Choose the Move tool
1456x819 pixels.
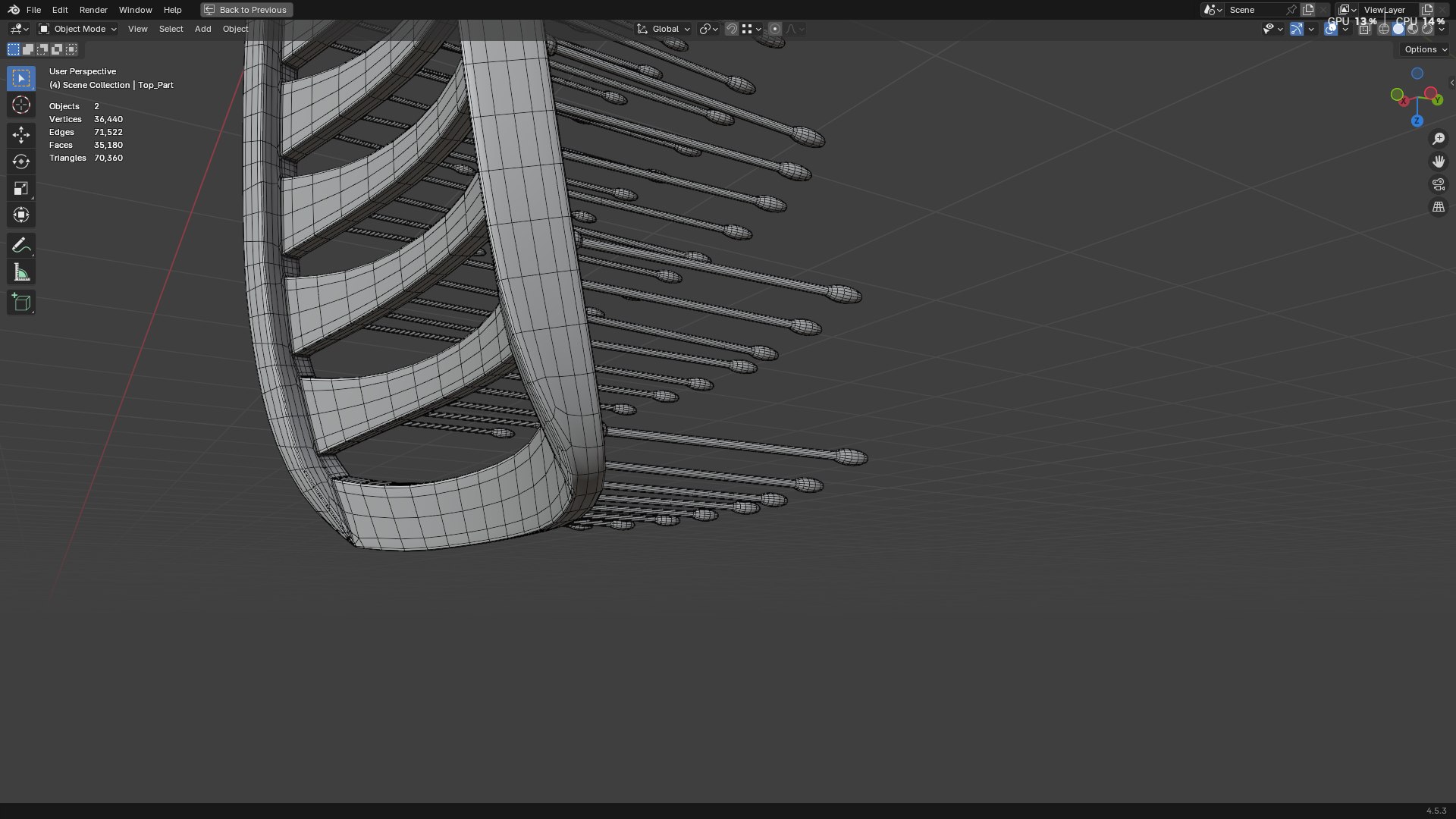pos(21,135)
